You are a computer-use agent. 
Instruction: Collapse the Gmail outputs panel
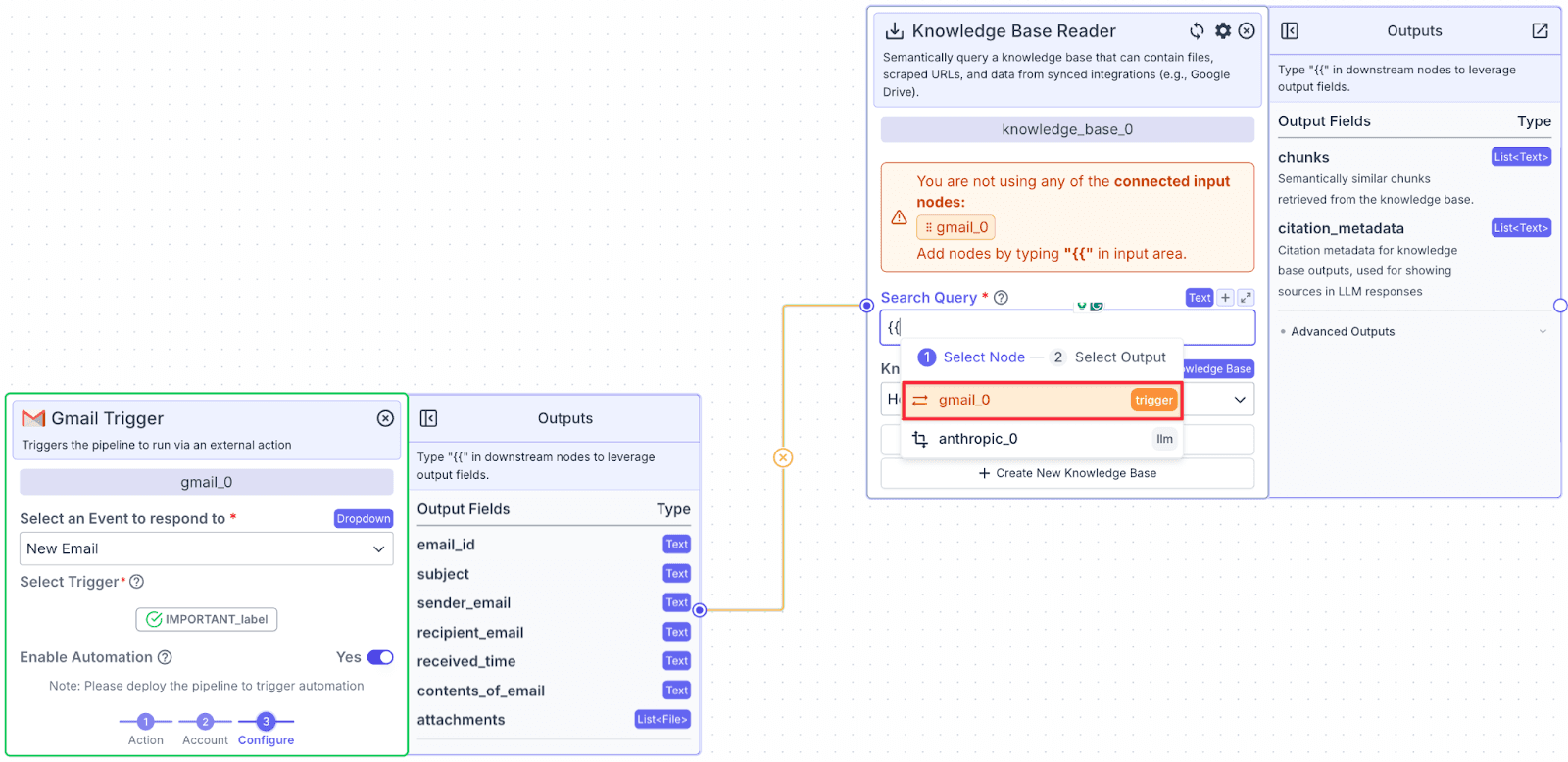point(428,418)
